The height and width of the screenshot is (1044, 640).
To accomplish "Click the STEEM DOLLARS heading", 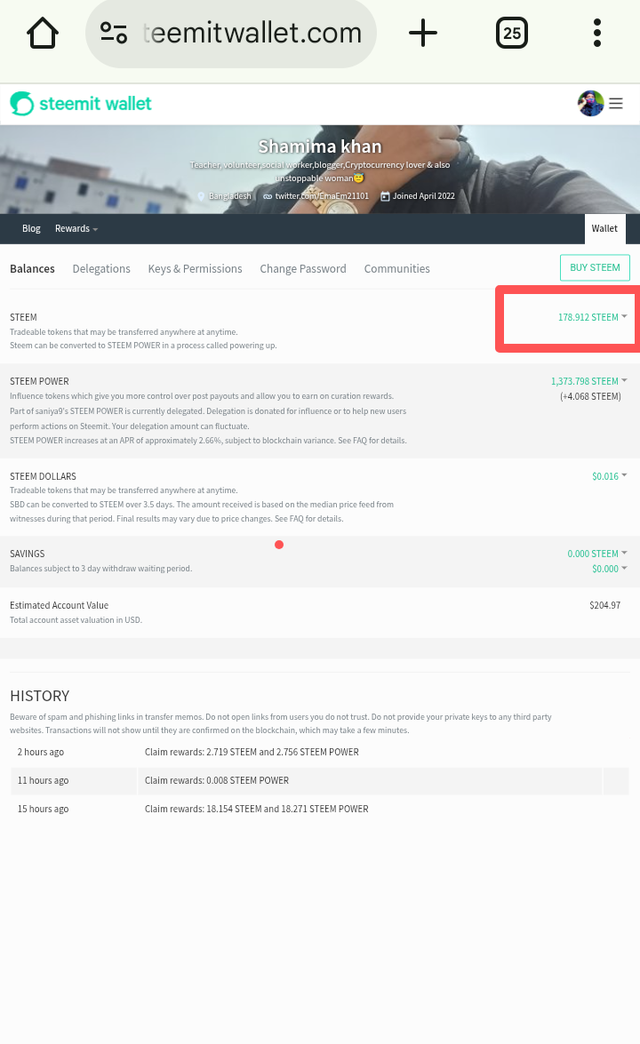I will click(43, 476).
